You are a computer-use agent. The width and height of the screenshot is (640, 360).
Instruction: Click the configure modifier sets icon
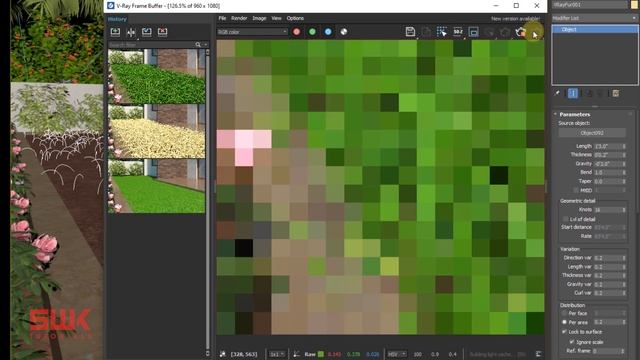[616, 93]
